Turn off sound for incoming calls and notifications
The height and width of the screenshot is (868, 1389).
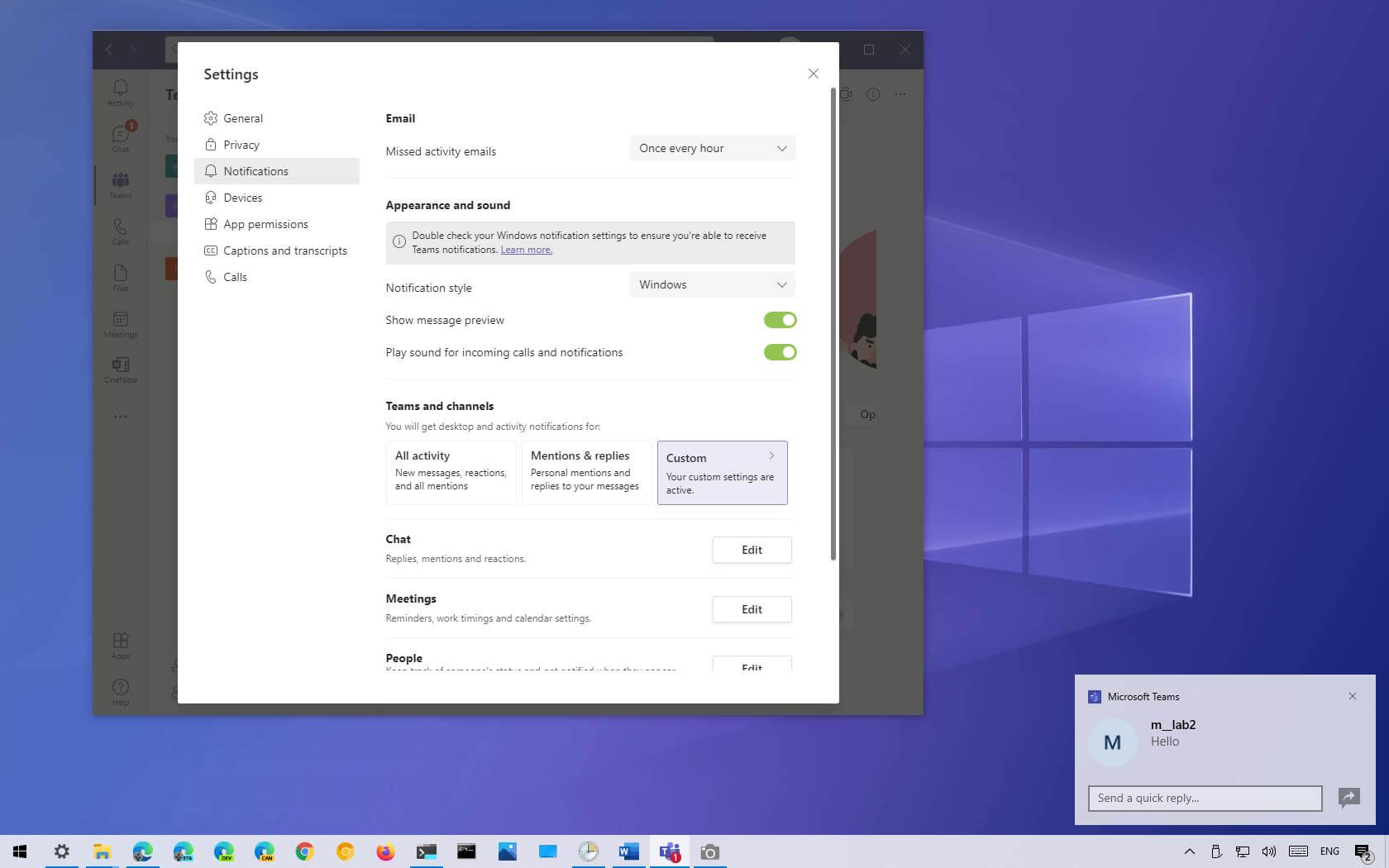point(780,352)
